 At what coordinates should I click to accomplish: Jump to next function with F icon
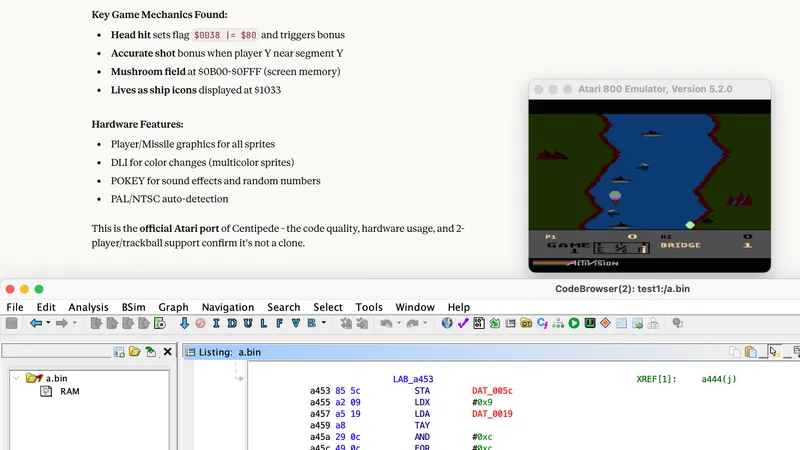point(280,323)
